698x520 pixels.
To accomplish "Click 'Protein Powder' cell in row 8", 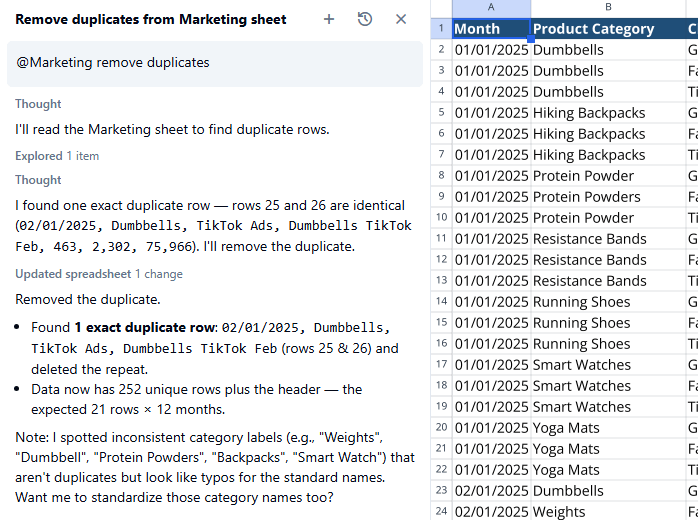I will coord(608,176).
